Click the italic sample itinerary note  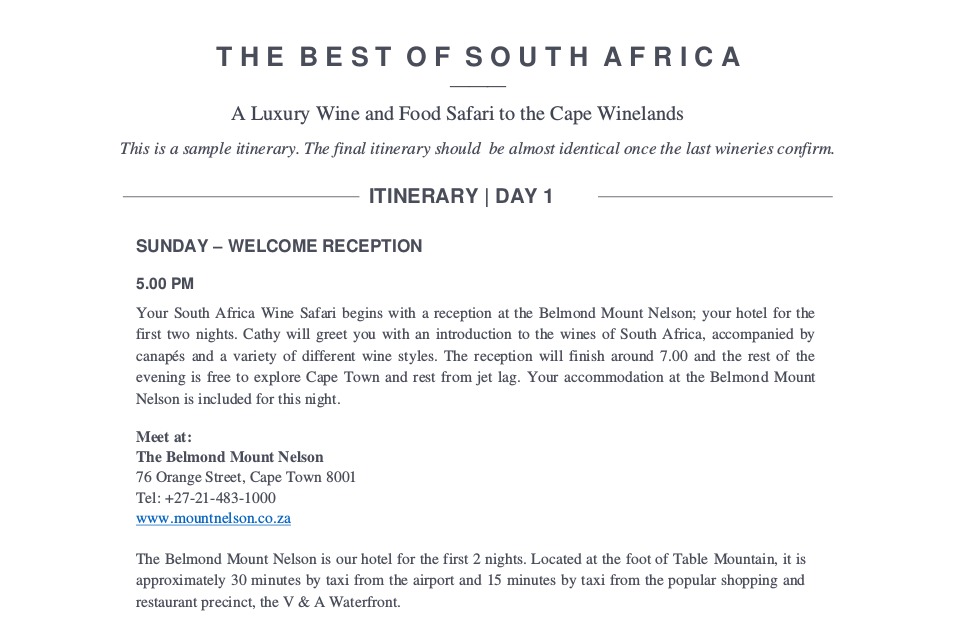click(x=476, y=149)
